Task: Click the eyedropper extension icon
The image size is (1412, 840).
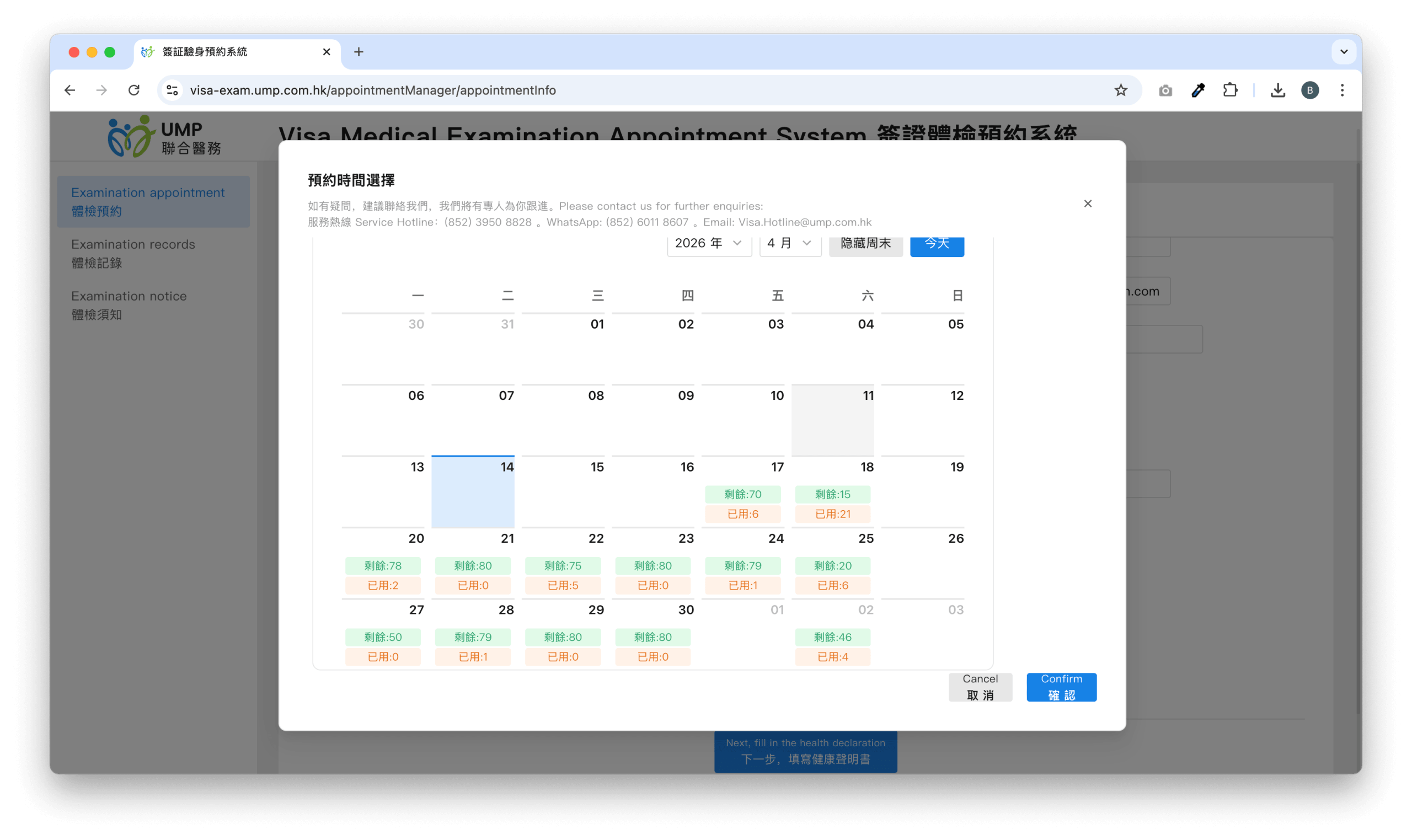Action: tap(1197, 90)
